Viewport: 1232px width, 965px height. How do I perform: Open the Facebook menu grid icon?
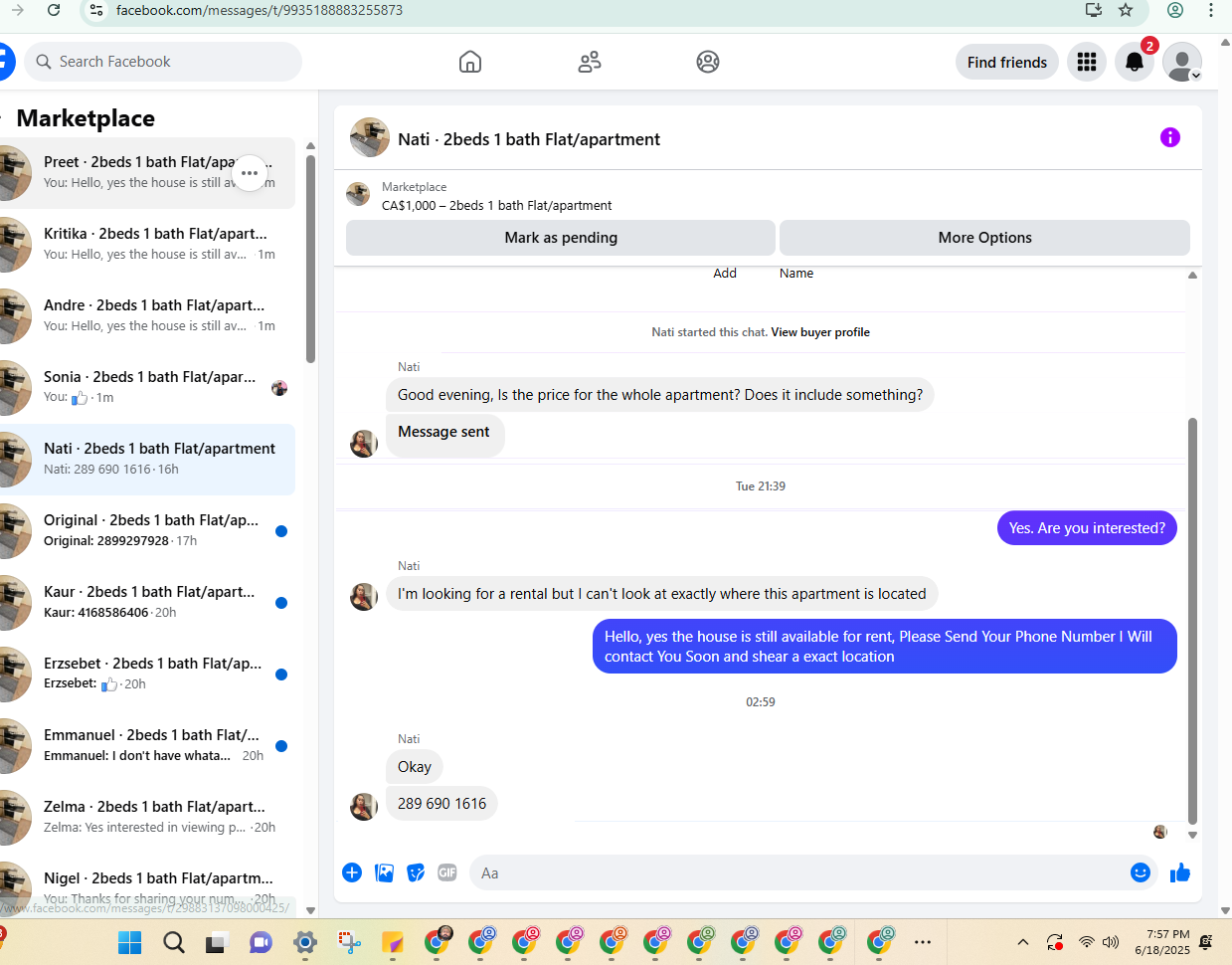(1087, 62)
